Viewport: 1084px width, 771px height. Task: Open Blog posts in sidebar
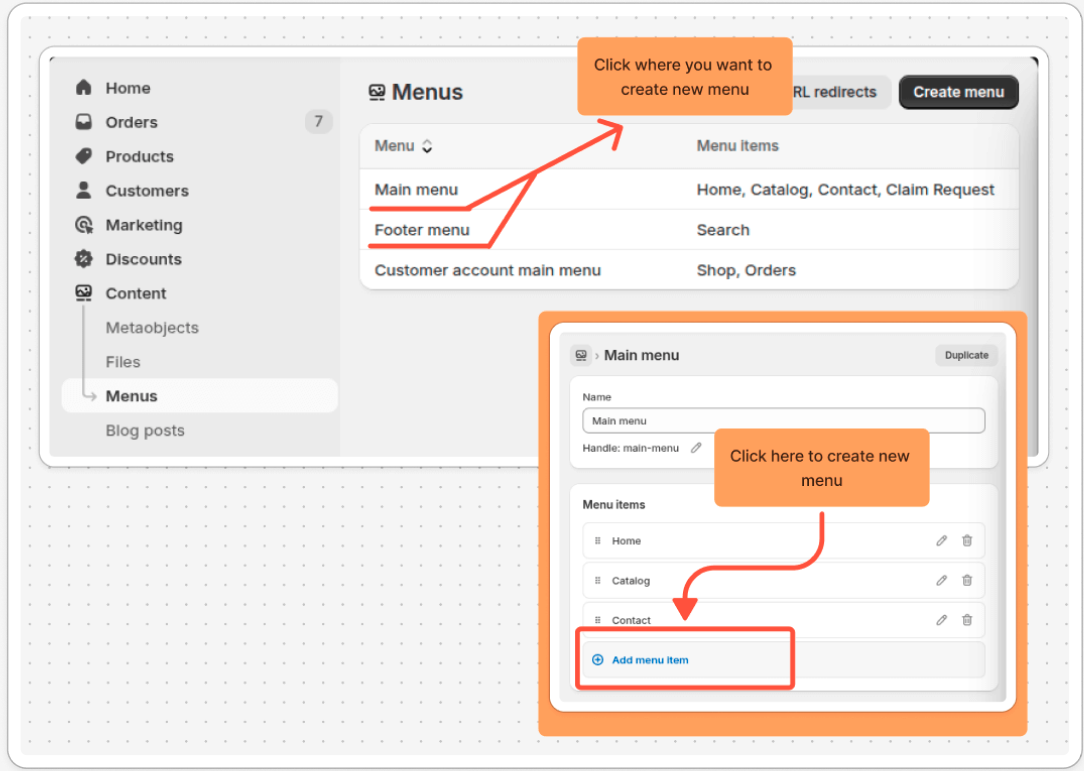point(145,431)
